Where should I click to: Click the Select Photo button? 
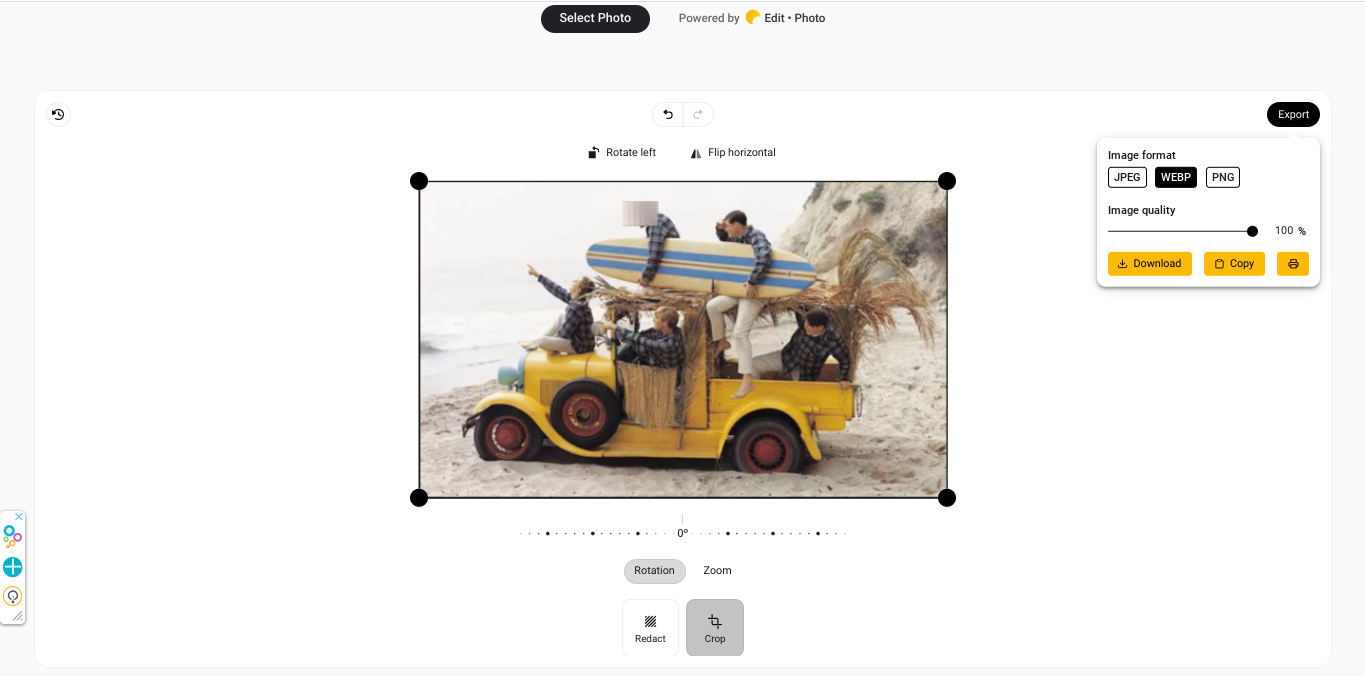595,18
